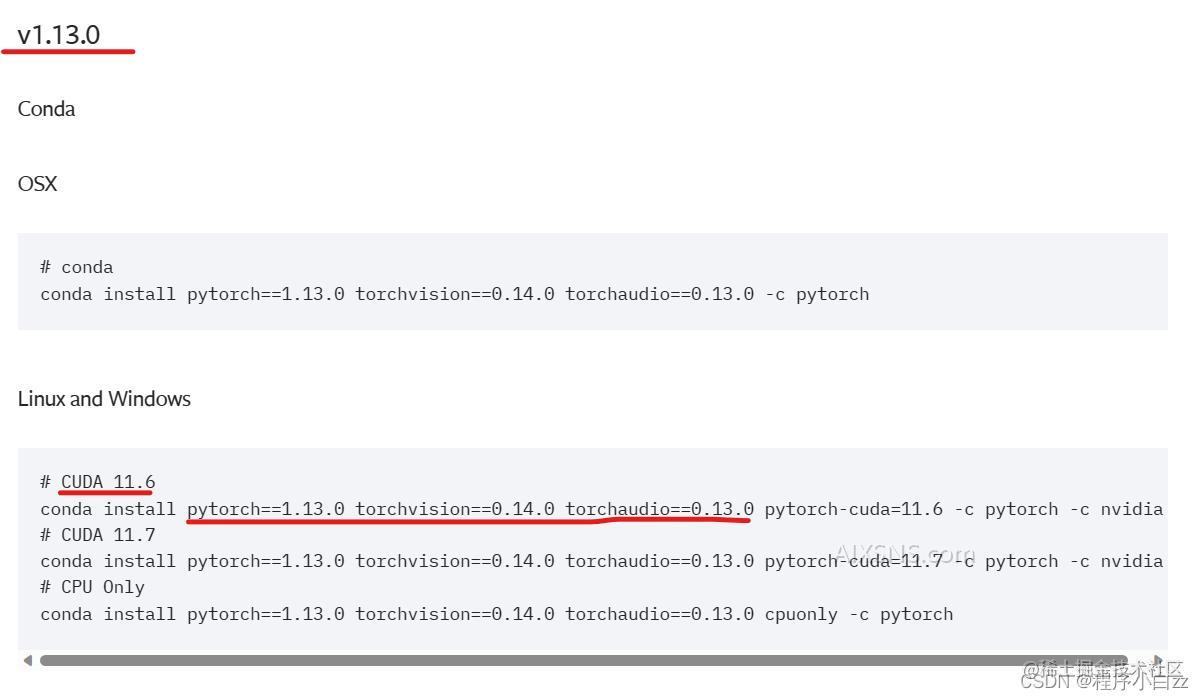Click 'pytorch-cuda=11.7' in the install command
1204x700 pixels.
(x=853, y=561)
